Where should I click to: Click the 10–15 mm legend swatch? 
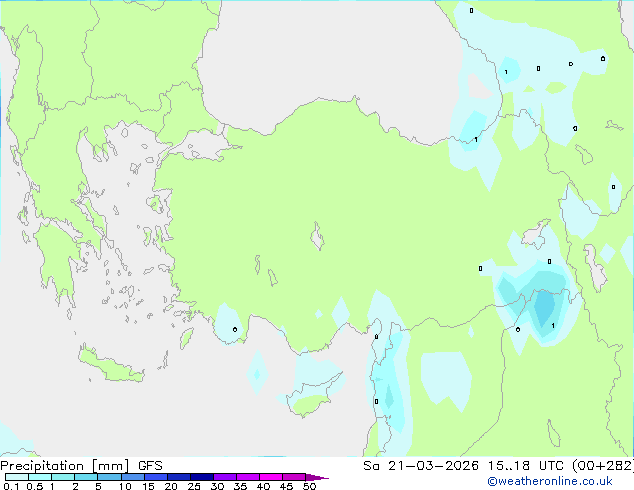tap(133, 477)
